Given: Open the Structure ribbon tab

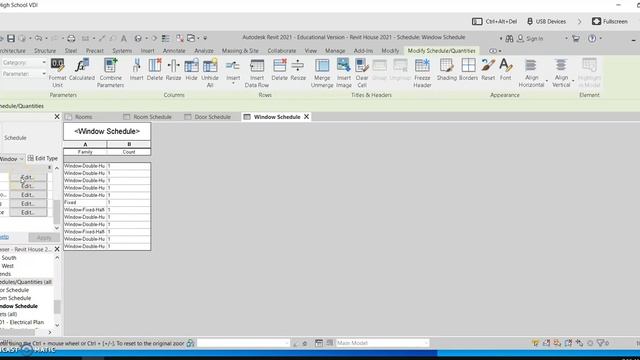Looking at the screenshot, I should point(45,51).
